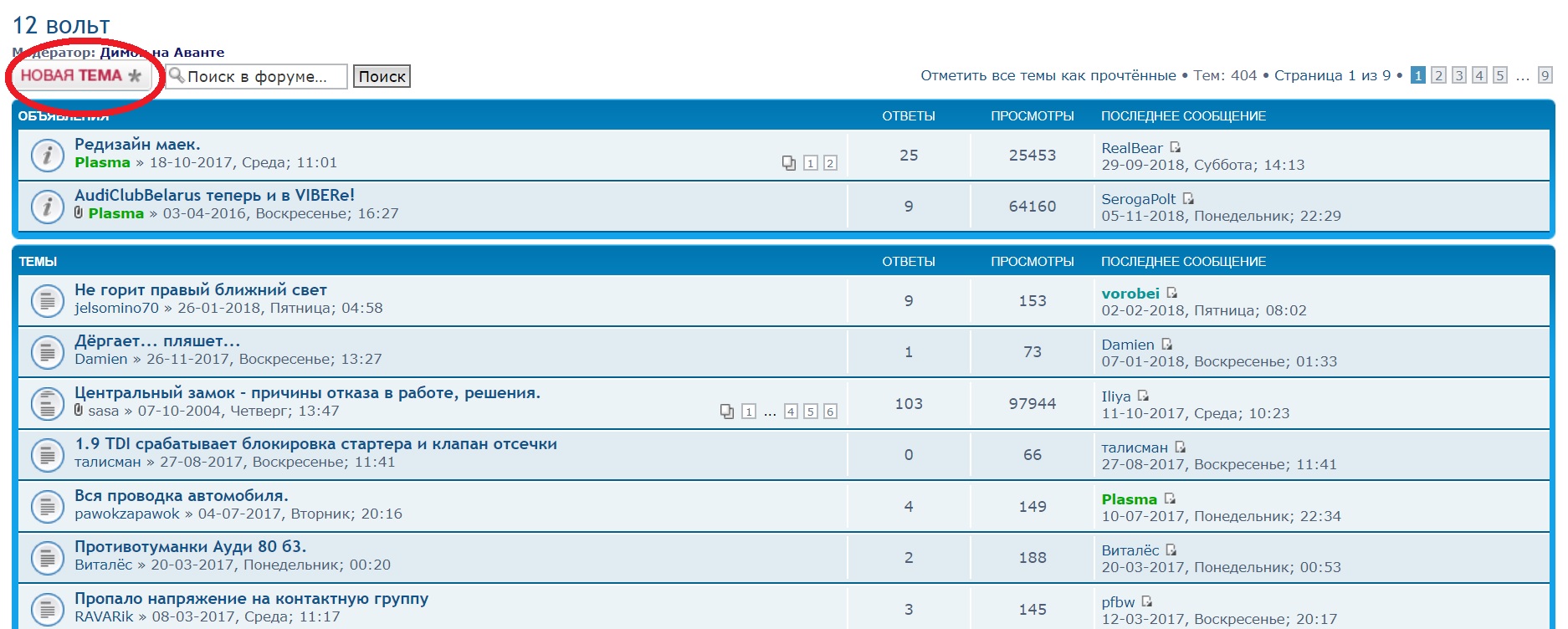
Task: Click pages icon in Центральный замок row
Action: (727, 412)
